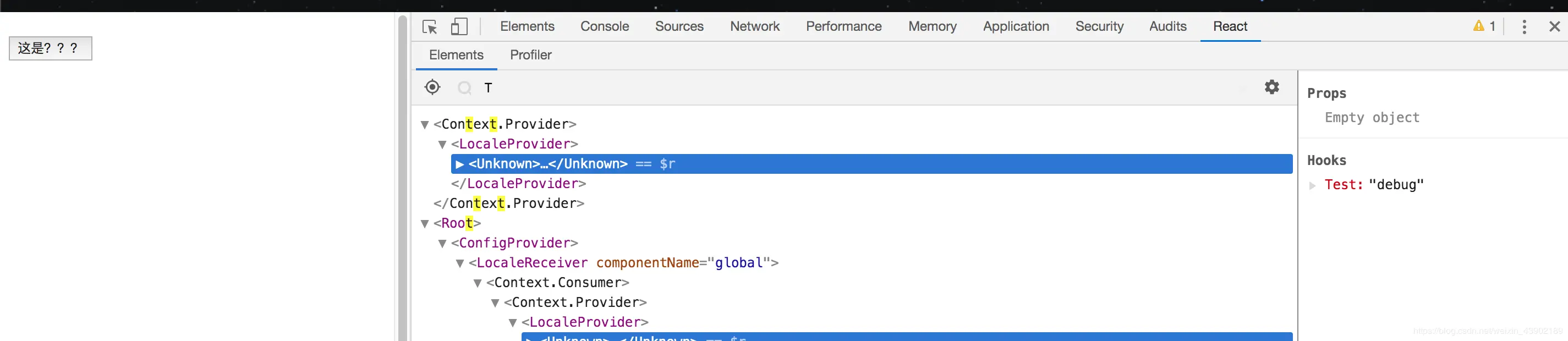Collapse the Root component node
This screenshot has height=341, width=1568.
click(x=425, y=223)
